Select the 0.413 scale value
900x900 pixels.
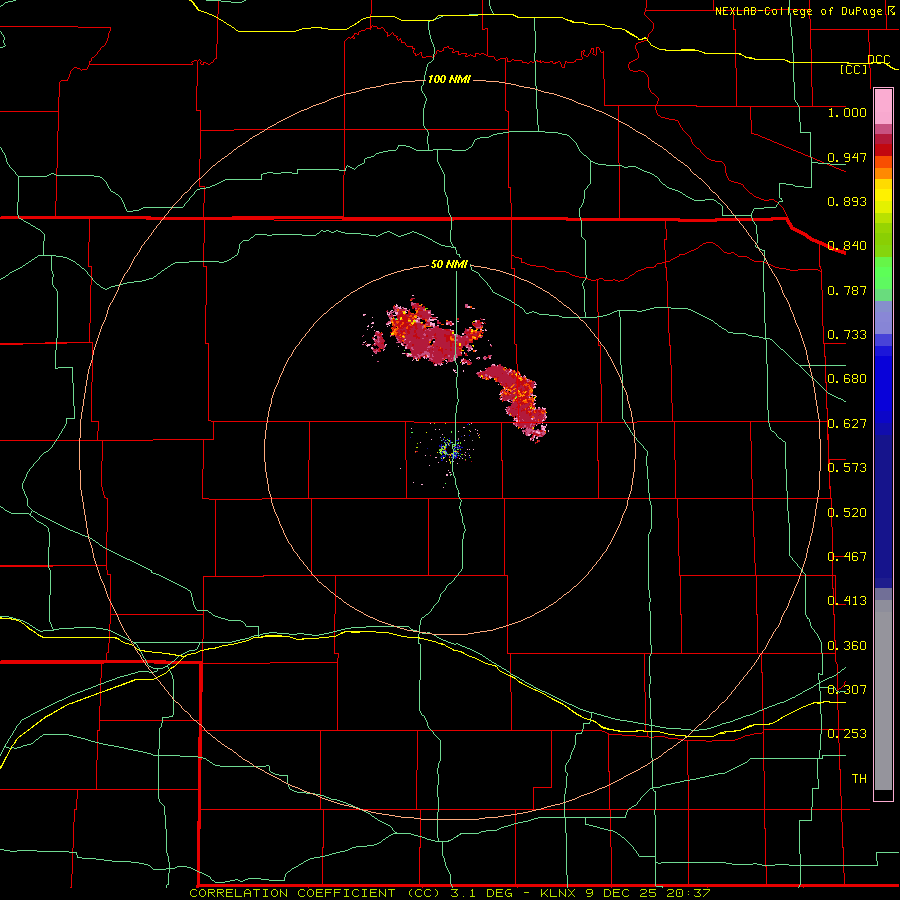pyautogui.click(x=847, y=601)
